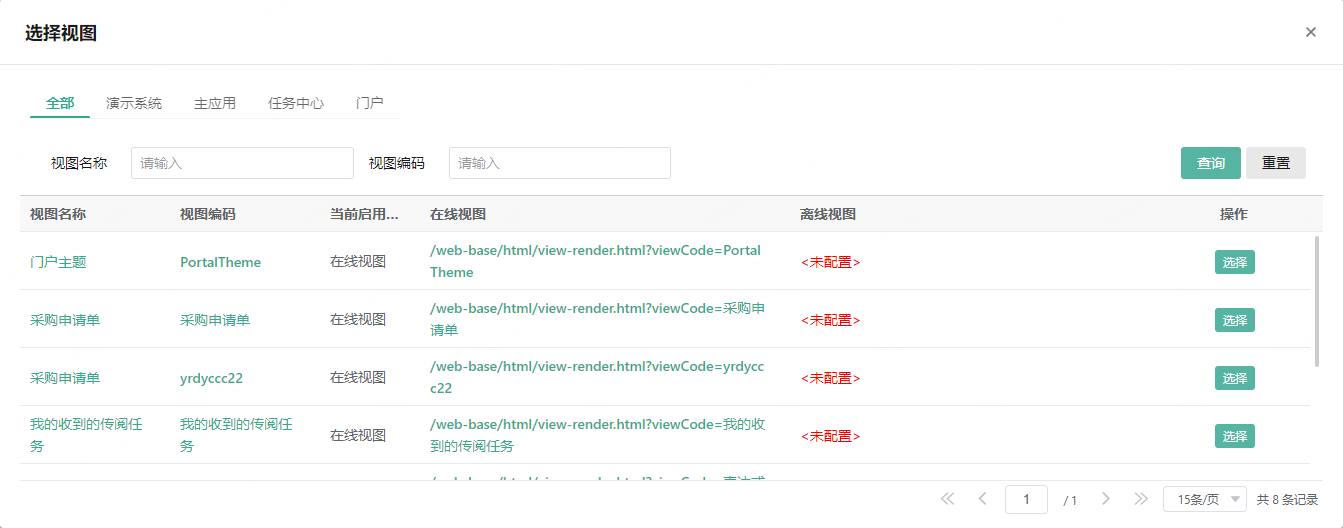Viewport: 1343px width, 528px height.
Task: Switch to the 任务中心 tab
Action: [x=296, y=103]
